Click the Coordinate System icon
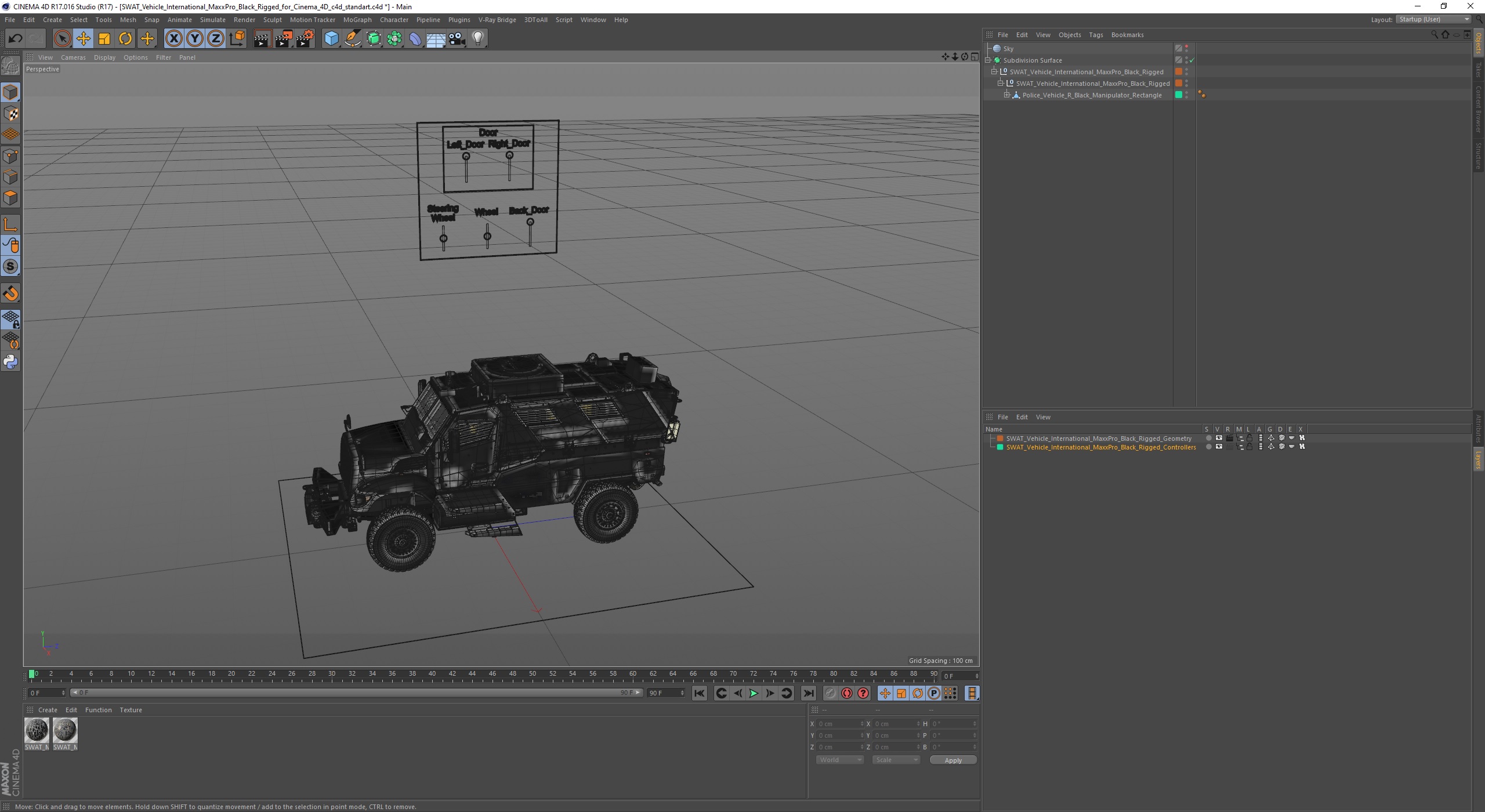This screenshot has width=1485, height=812. coord(237,39)
